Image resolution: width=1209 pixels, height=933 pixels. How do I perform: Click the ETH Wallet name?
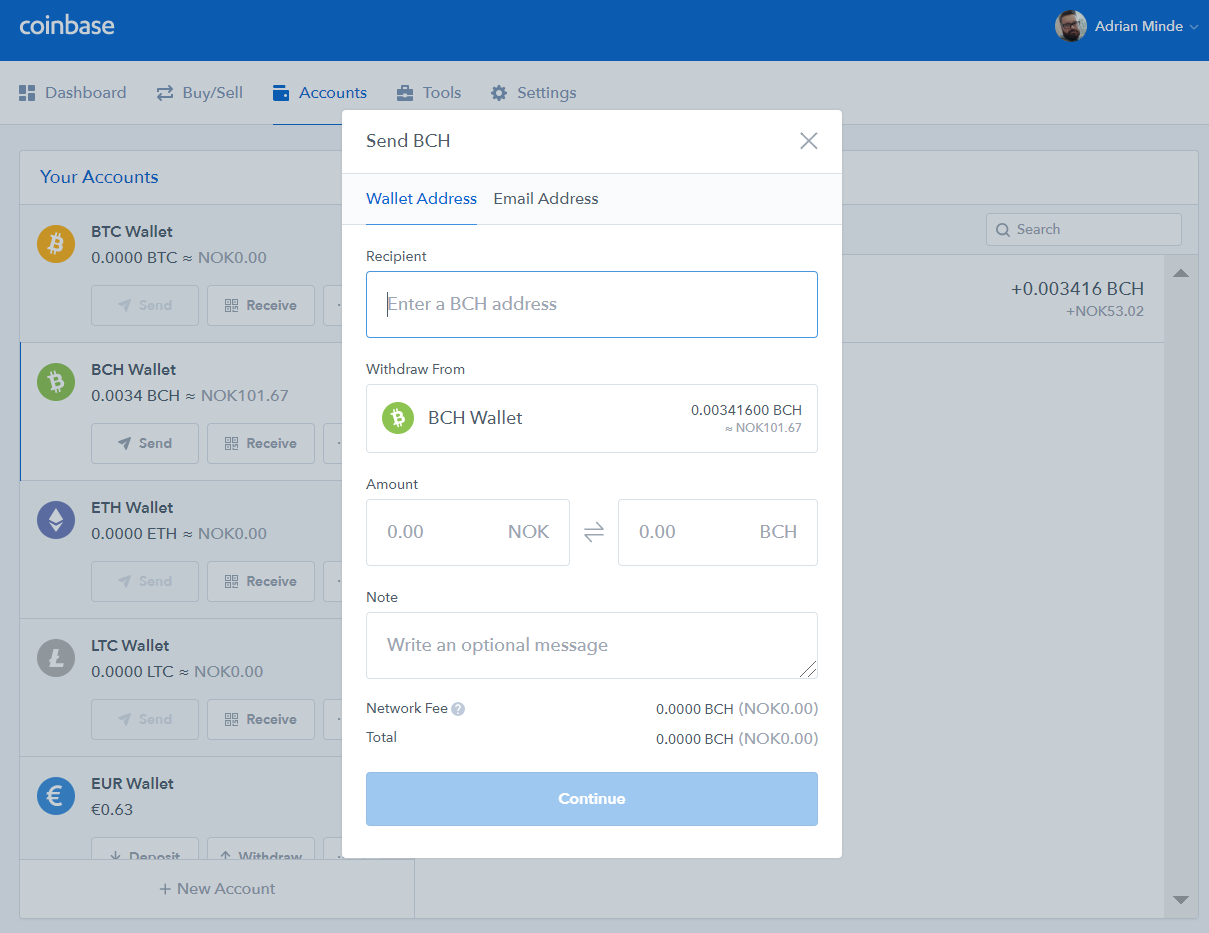click(132, 507)
